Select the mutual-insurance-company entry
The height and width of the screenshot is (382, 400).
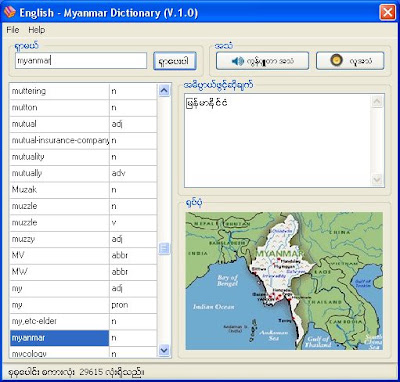pyautogui.click(x=83, y=141)
